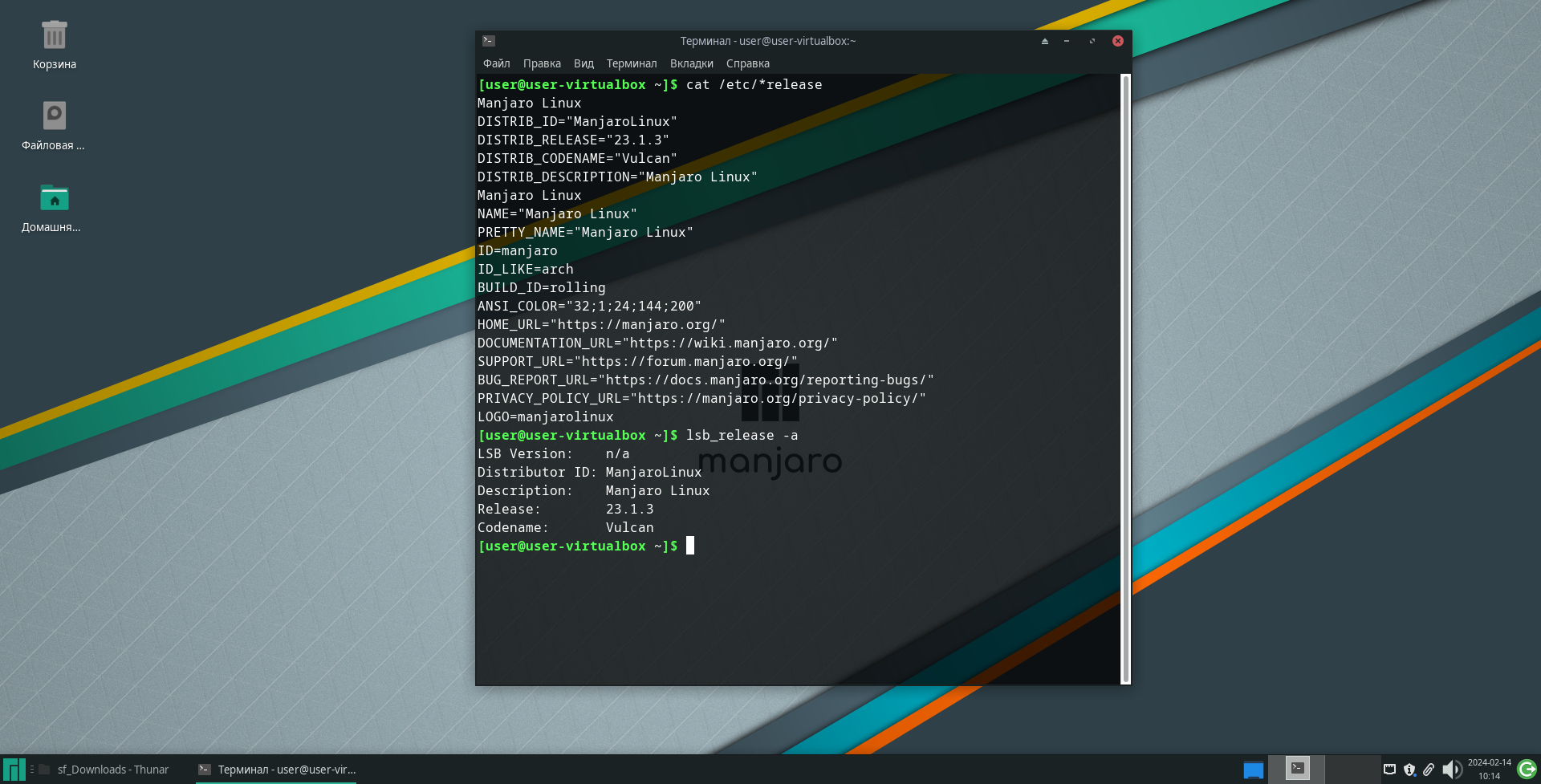Switch to the empty second workspace
The width and height of the screenshot is (1541, 784).
(1353, 769)
